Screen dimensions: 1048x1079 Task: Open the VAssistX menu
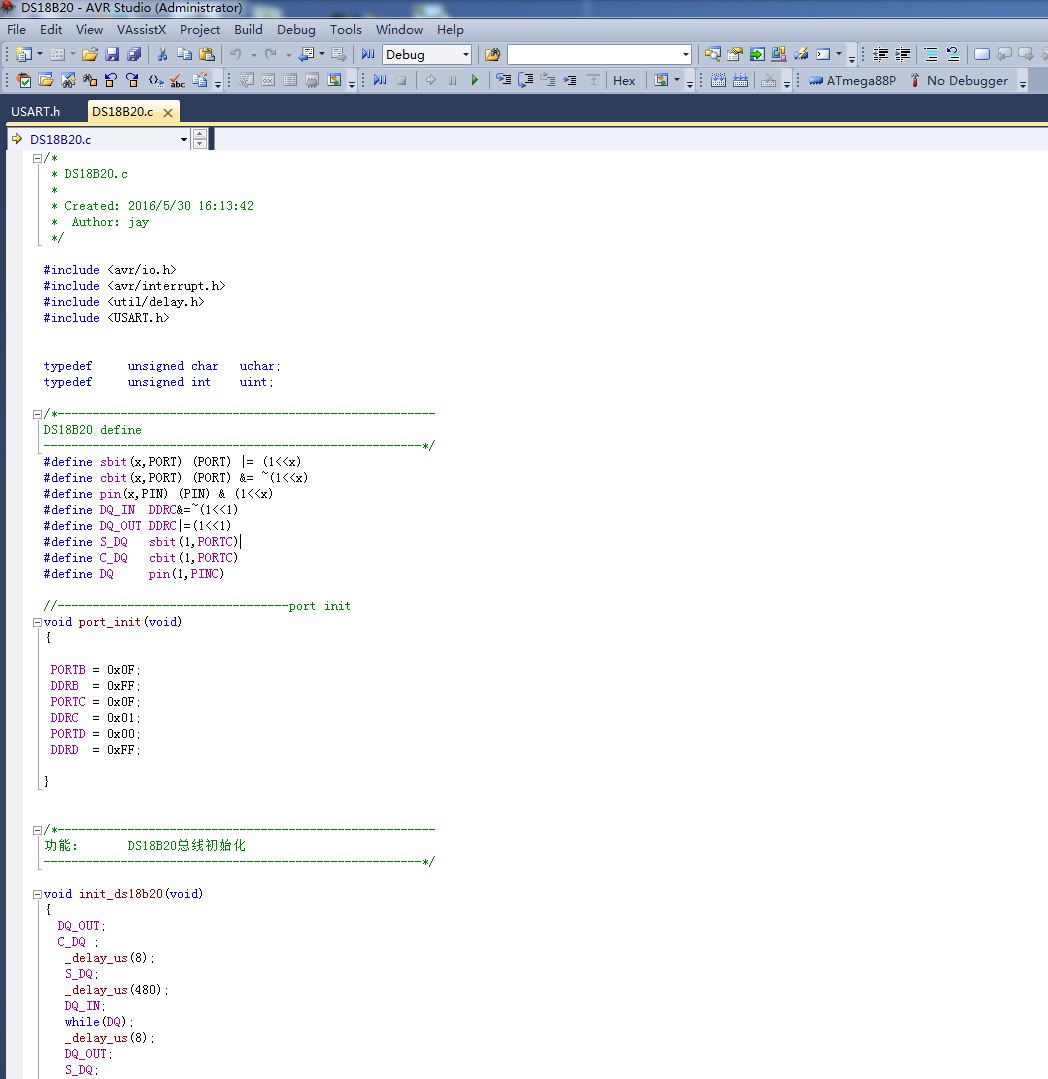(141, 30)
